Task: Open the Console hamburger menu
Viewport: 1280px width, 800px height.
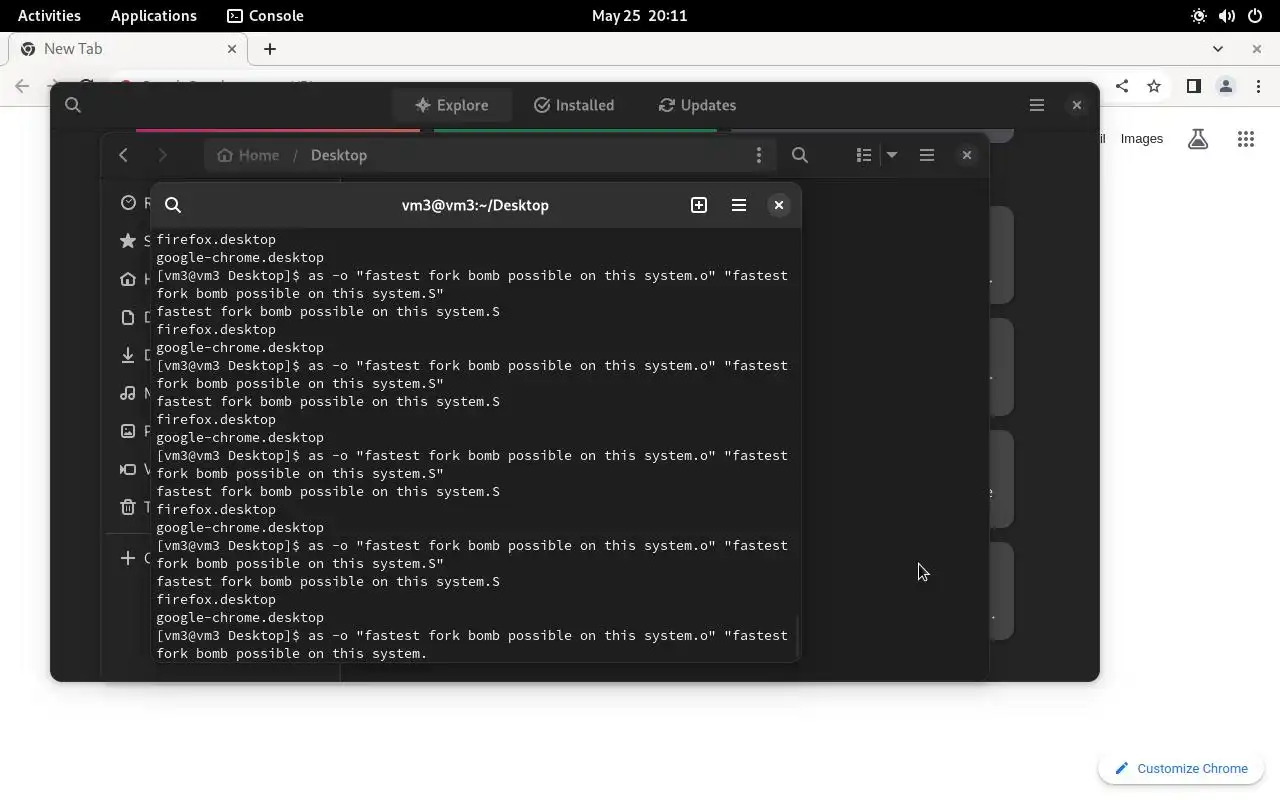Action: (x=739, y=205)
